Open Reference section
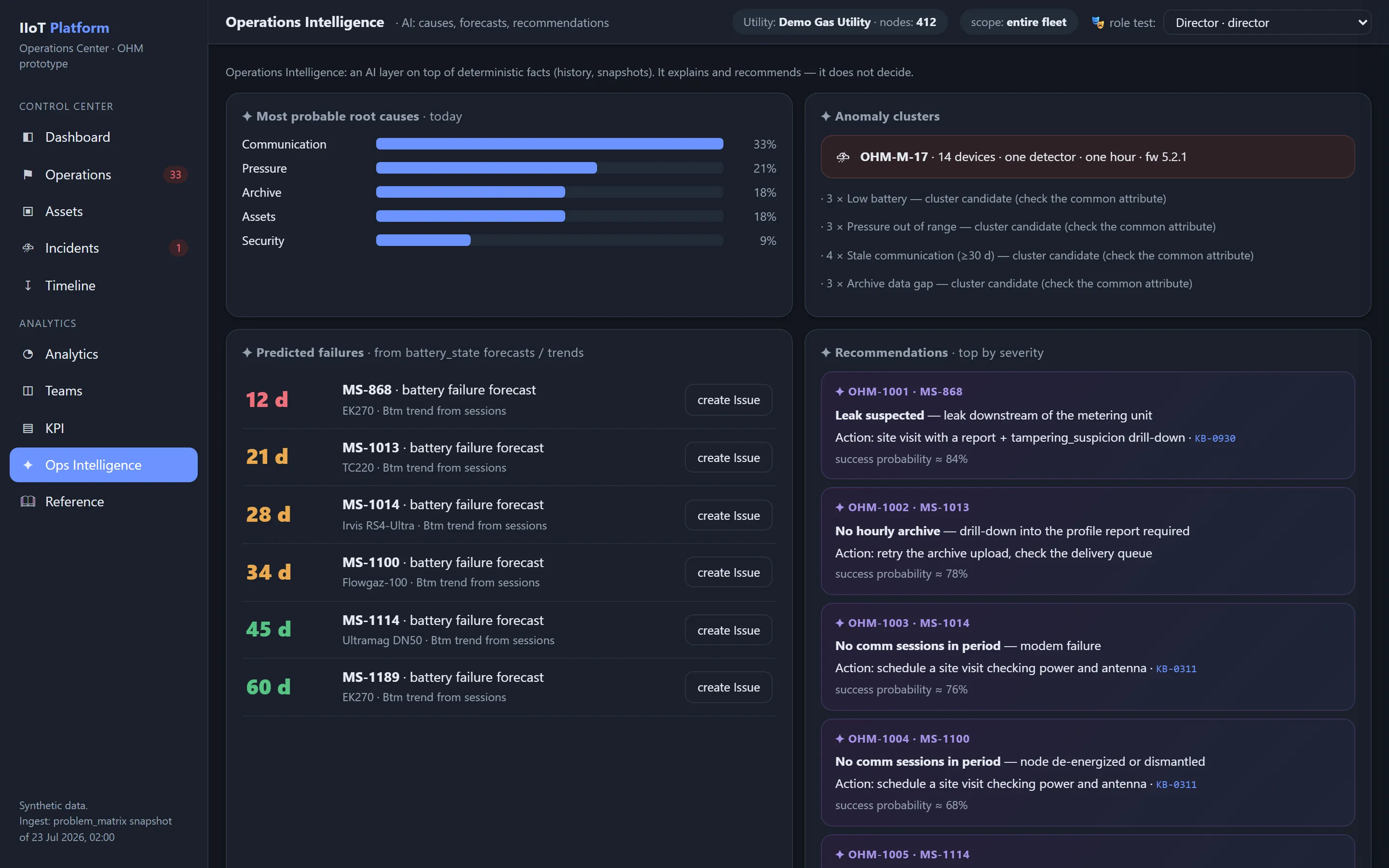Viewport: 1389px width, 868px height. [x=103, y=502]
